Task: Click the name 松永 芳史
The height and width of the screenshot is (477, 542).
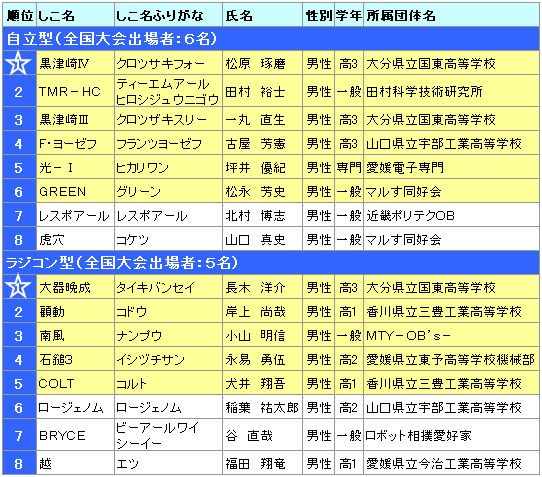Action: coord(255,191)
